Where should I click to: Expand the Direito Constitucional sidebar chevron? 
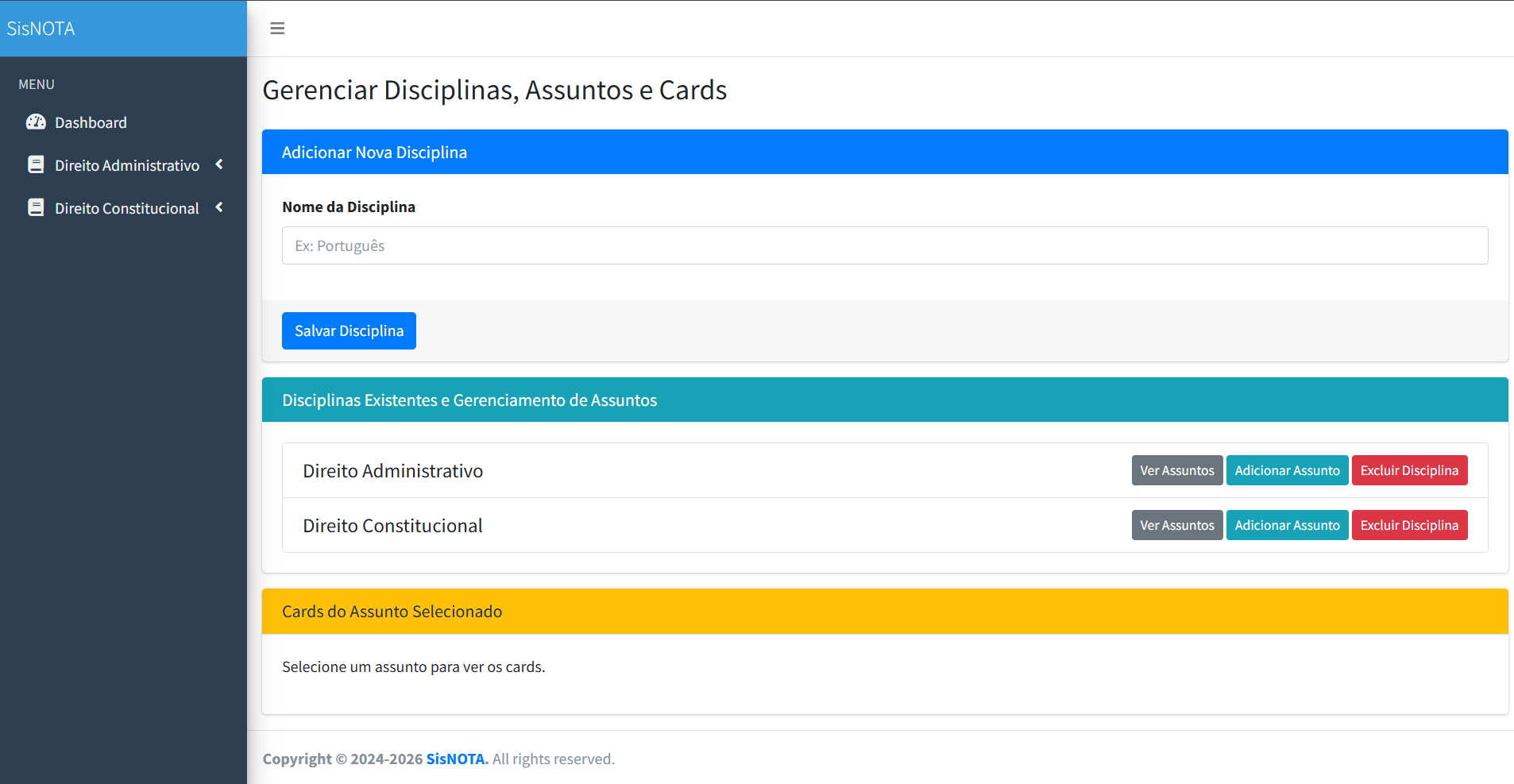point(219,207)
